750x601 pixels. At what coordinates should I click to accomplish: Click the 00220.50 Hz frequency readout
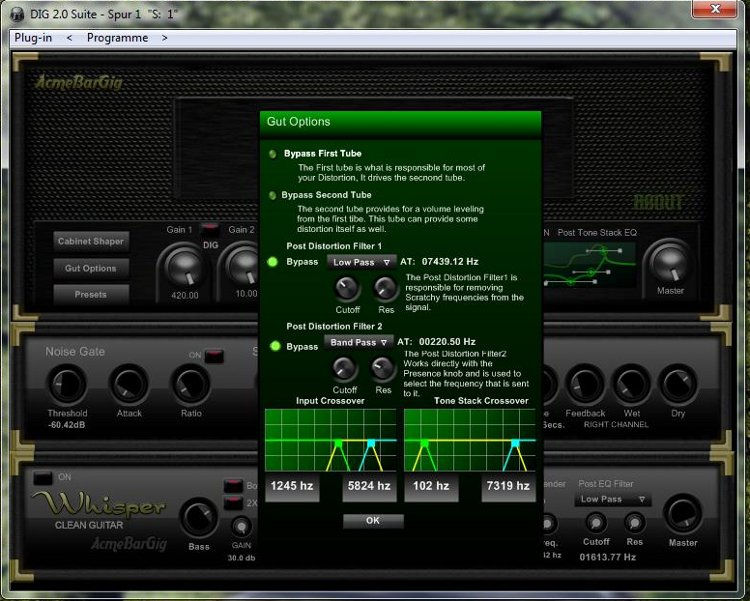click(447, 342)
